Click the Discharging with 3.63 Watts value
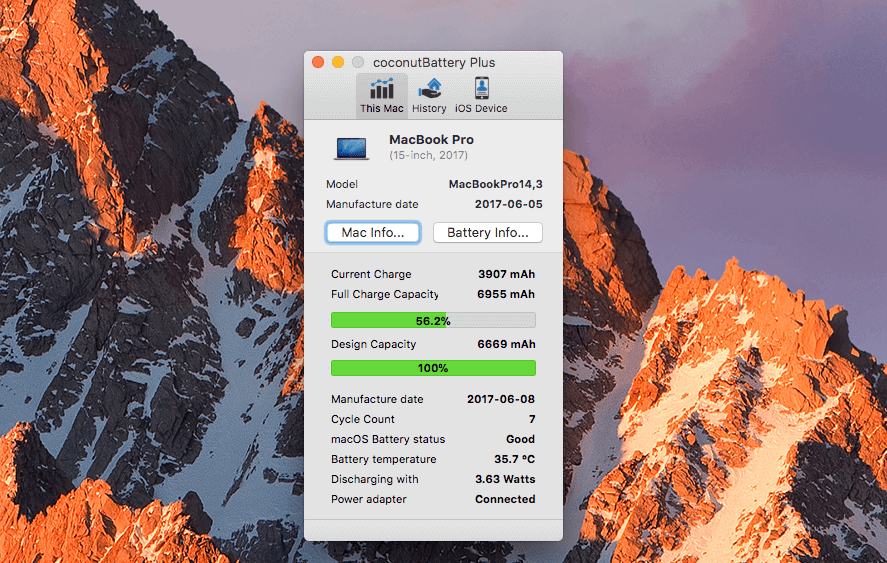Viewport: 887px width, 563px height. (504, 479)
